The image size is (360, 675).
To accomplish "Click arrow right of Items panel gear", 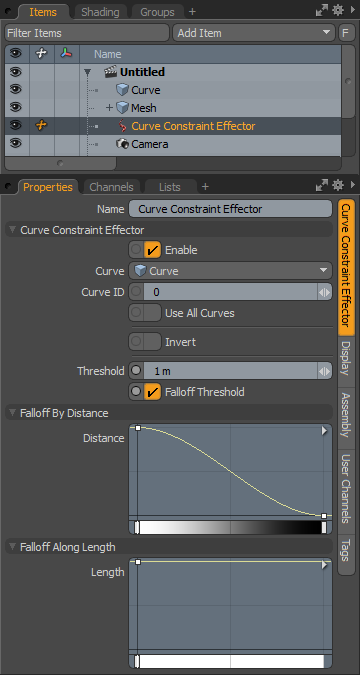I will (353, 11).
